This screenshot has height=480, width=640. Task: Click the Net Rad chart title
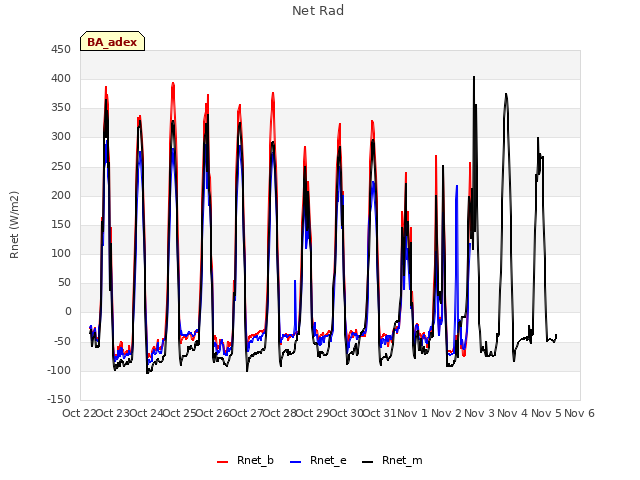pyautogui.click(x=318, y=11)
